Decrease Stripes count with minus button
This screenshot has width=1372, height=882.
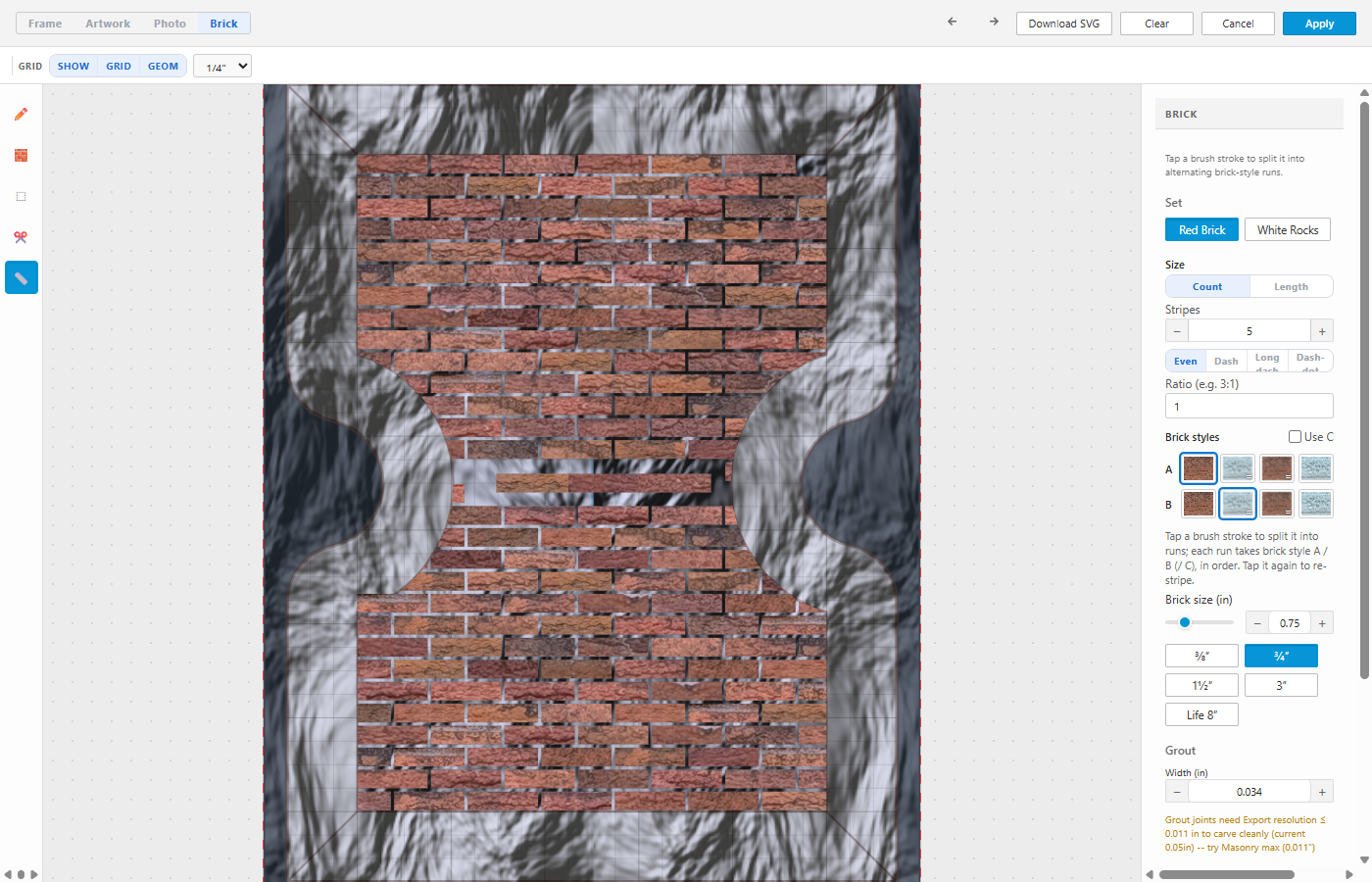tap(1177, 331)
